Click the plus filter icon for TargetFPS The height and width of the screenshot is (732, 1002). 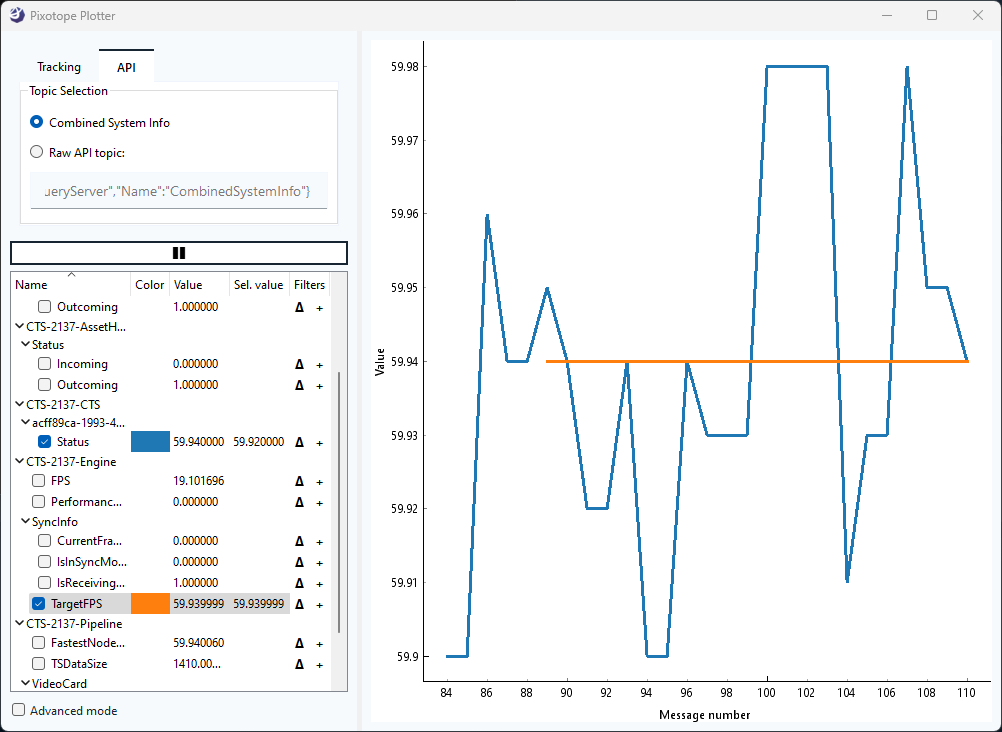point(319,604)
